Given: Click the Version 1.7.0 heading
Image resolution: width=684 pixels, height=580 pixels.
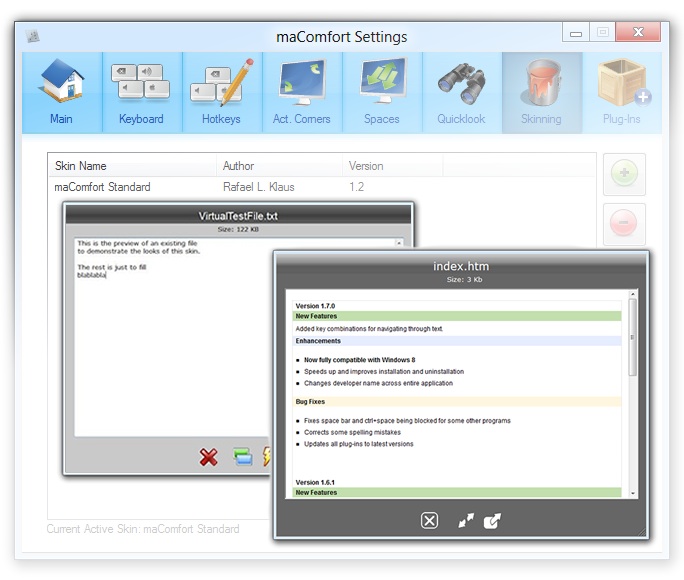Looking at the screenshot, I should [315, 306].
